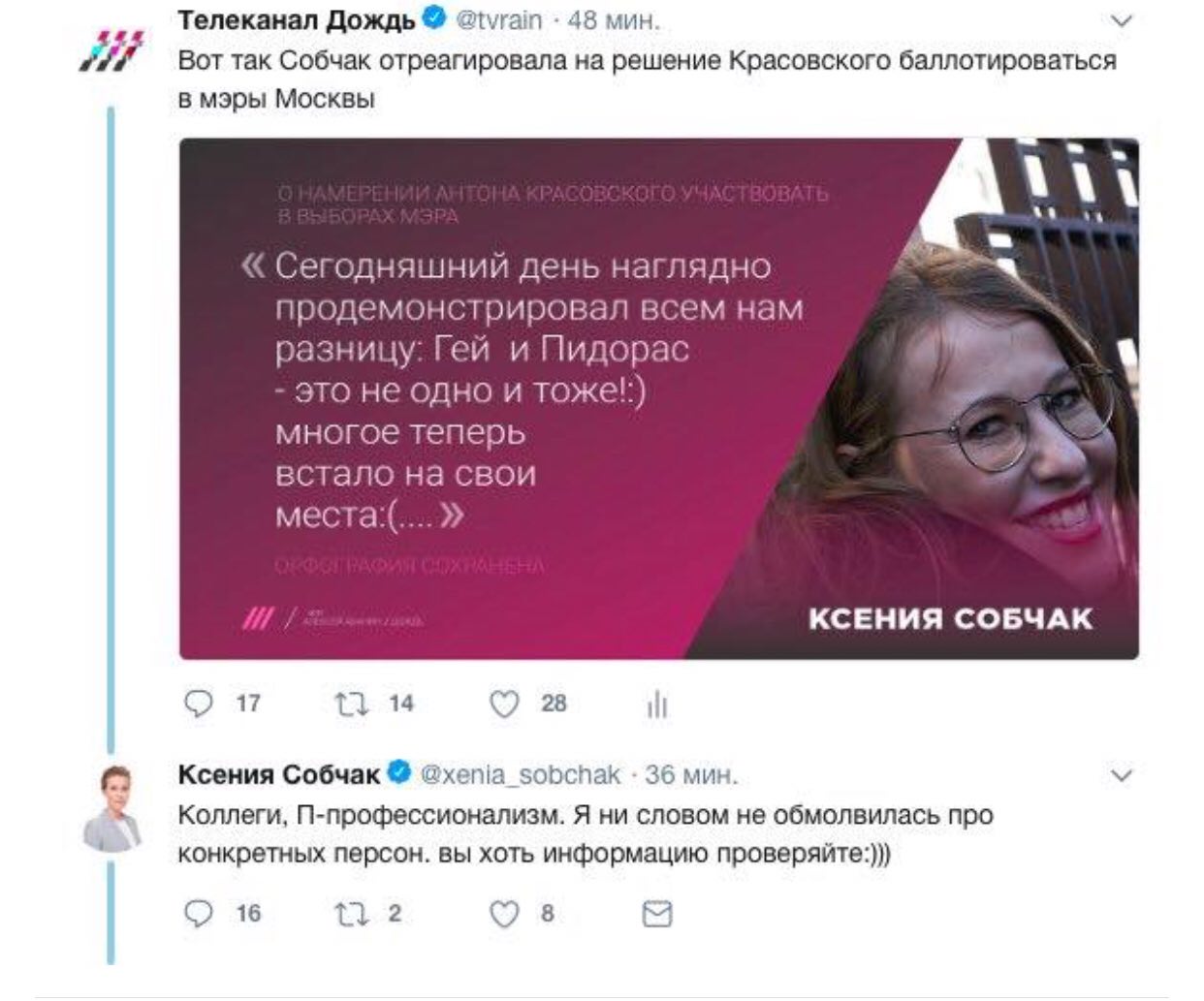
Task: Expand options menu for the Дождь tweet
Action: pyautogui.click(x=1121, y=20)
